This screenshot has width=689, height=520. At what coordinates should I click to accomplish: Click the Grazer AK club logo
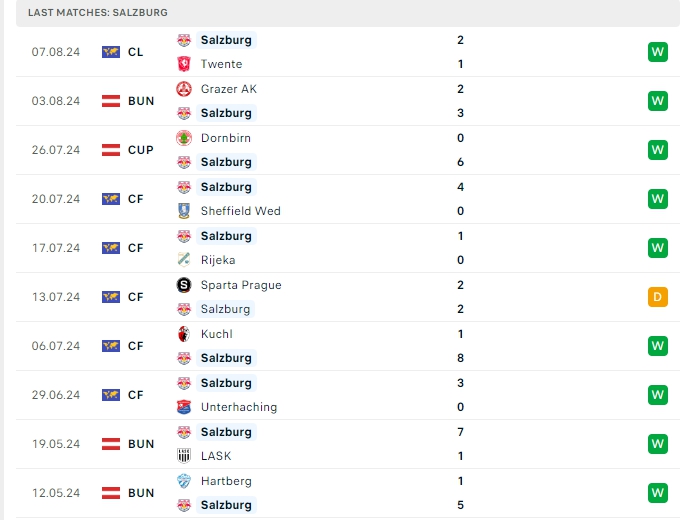coord(184,89)
